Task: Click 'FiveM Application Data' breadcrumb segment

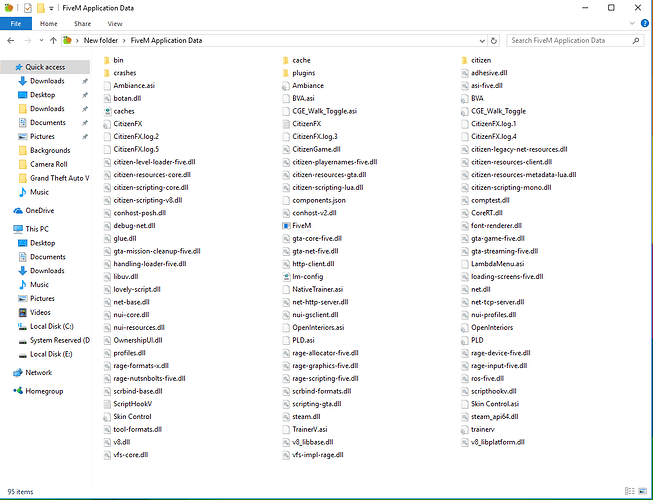Action: (x=166, y=40)
